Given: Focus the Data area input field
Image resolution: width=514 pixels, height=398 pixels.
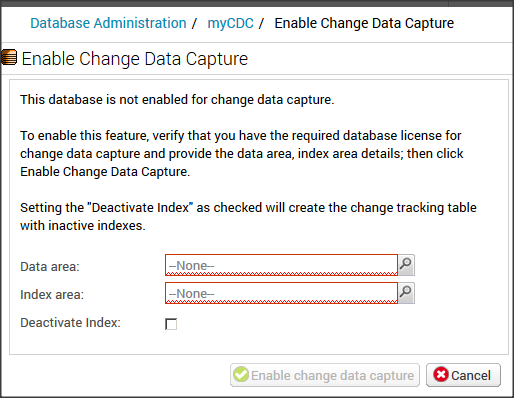Looking at the screenshot, I should 281,265.
